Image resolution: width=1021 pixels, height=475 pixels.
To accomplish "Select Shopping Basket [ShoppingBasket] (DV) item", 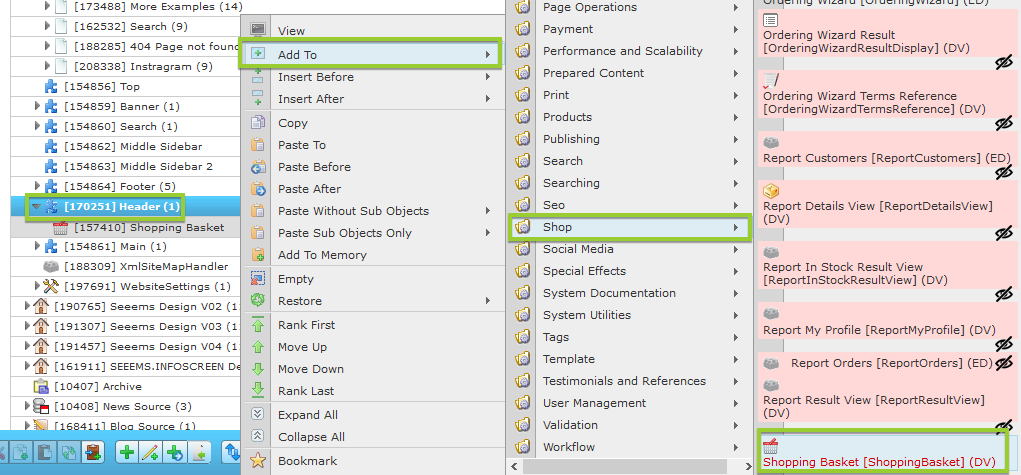I will coord(879,461).
